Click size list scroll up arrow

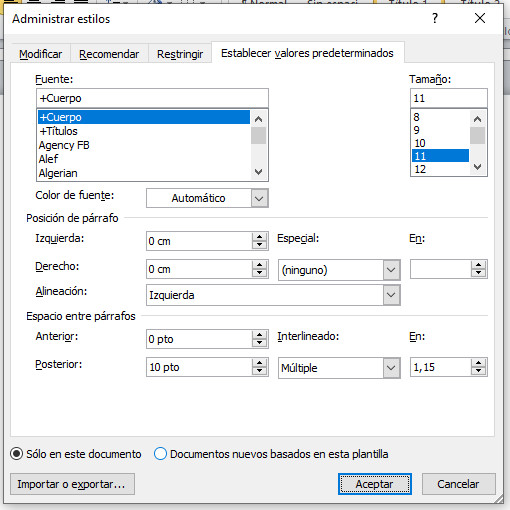click(477, 119)
